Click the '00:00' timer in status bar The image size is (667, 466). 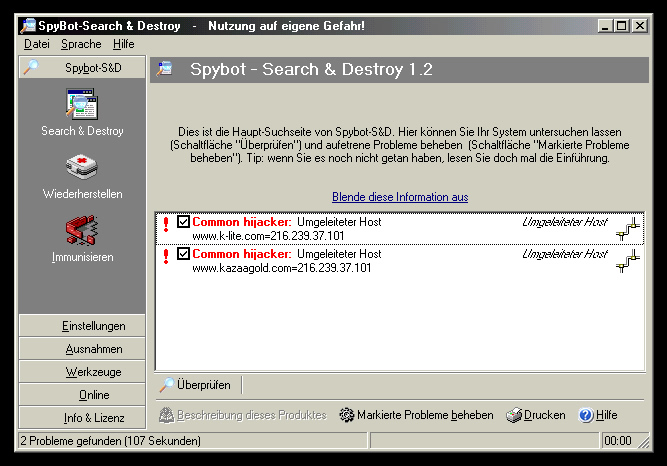coord(618,440)
